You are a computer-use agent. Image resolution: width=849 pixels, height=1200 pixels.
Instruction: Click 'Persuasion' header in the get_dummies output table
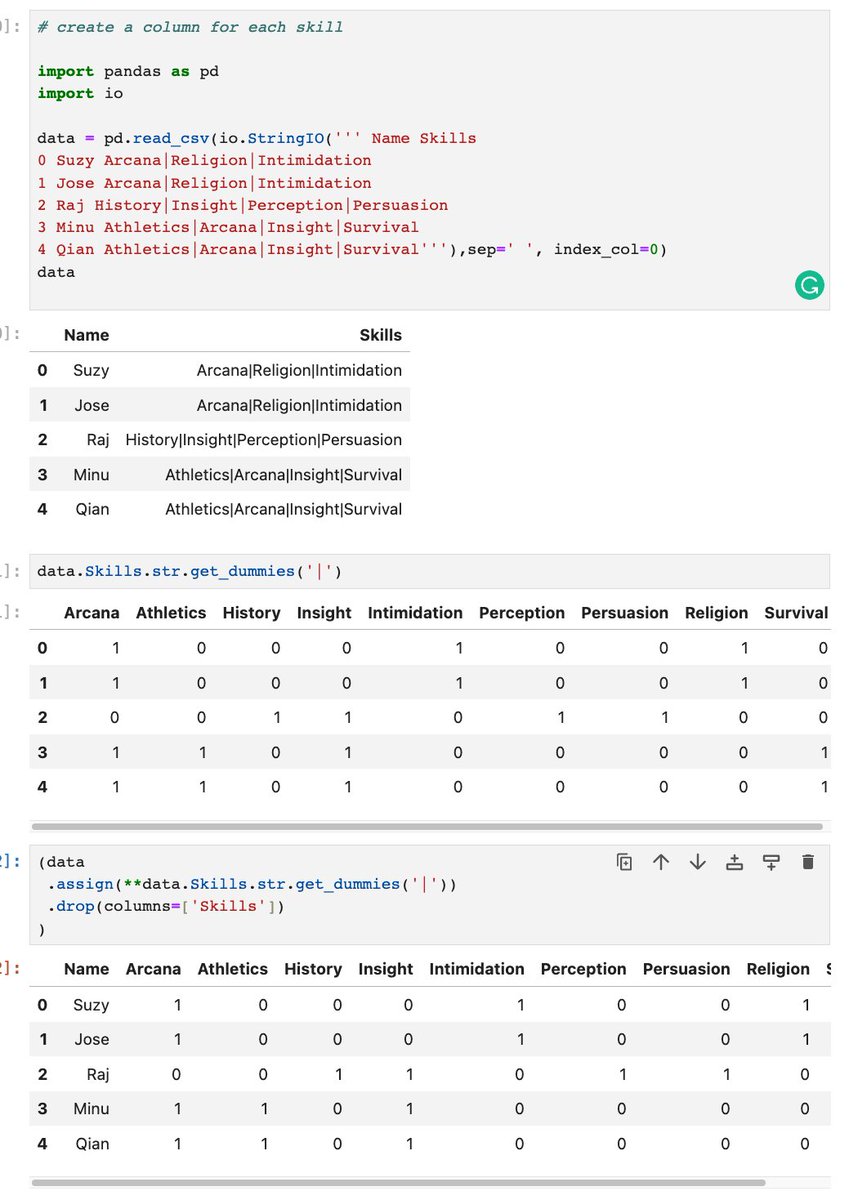(x=625, y=613)
